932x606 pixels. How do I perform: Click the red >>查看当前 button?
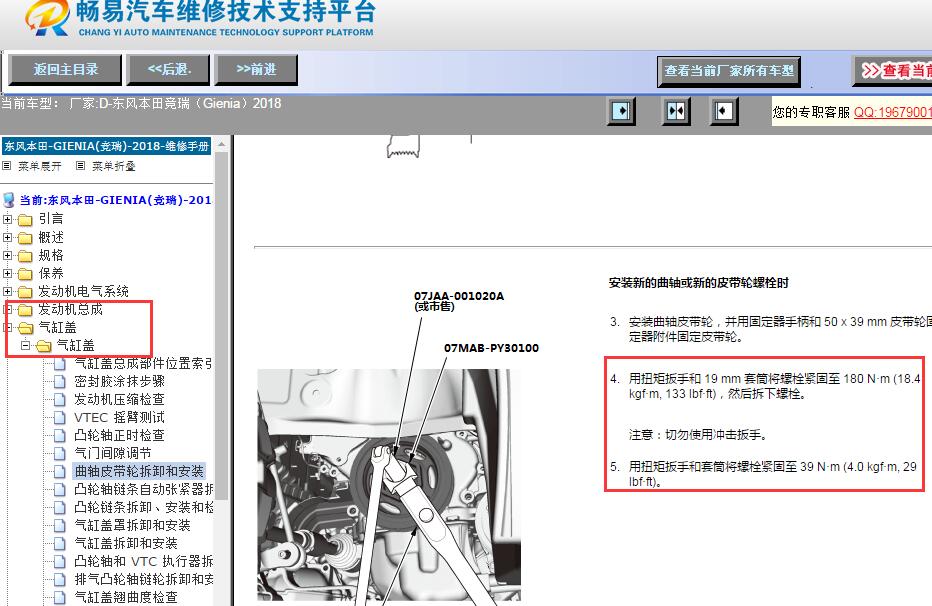[893, 71]
